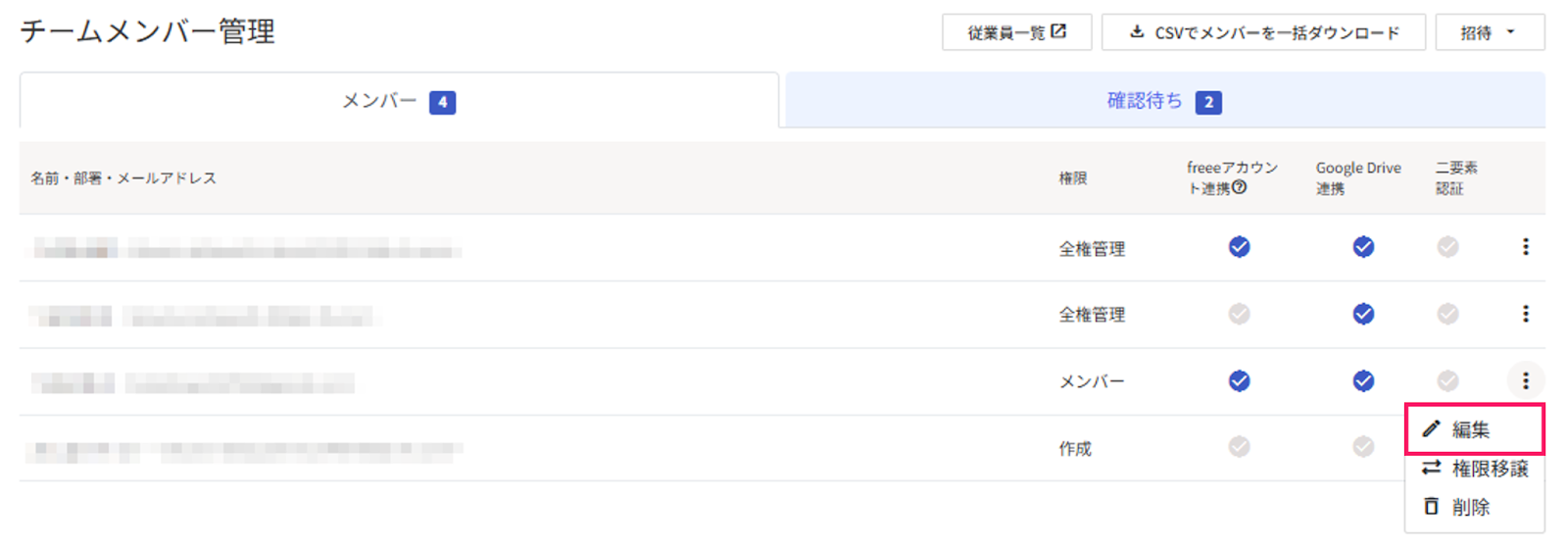Viewport: 1568px width, 550px height.
Task: Toggle freee連携 check in 作成 row
Action: tap(1239, 447)
